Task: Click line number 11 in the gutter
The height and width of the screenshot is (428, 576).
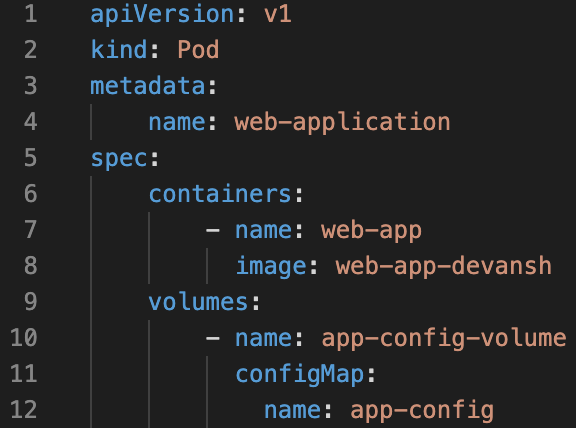Action: pos(24,374)
